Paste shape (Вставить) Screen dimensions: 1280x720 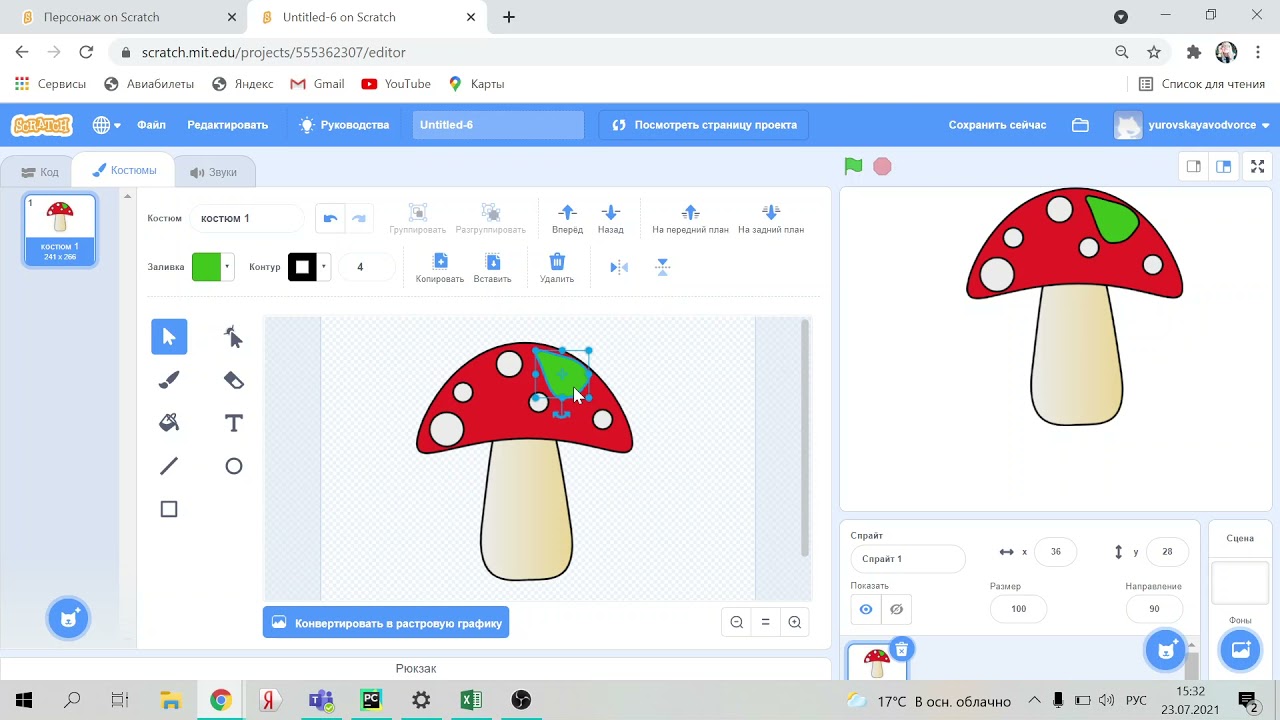[x=492, y=268]
